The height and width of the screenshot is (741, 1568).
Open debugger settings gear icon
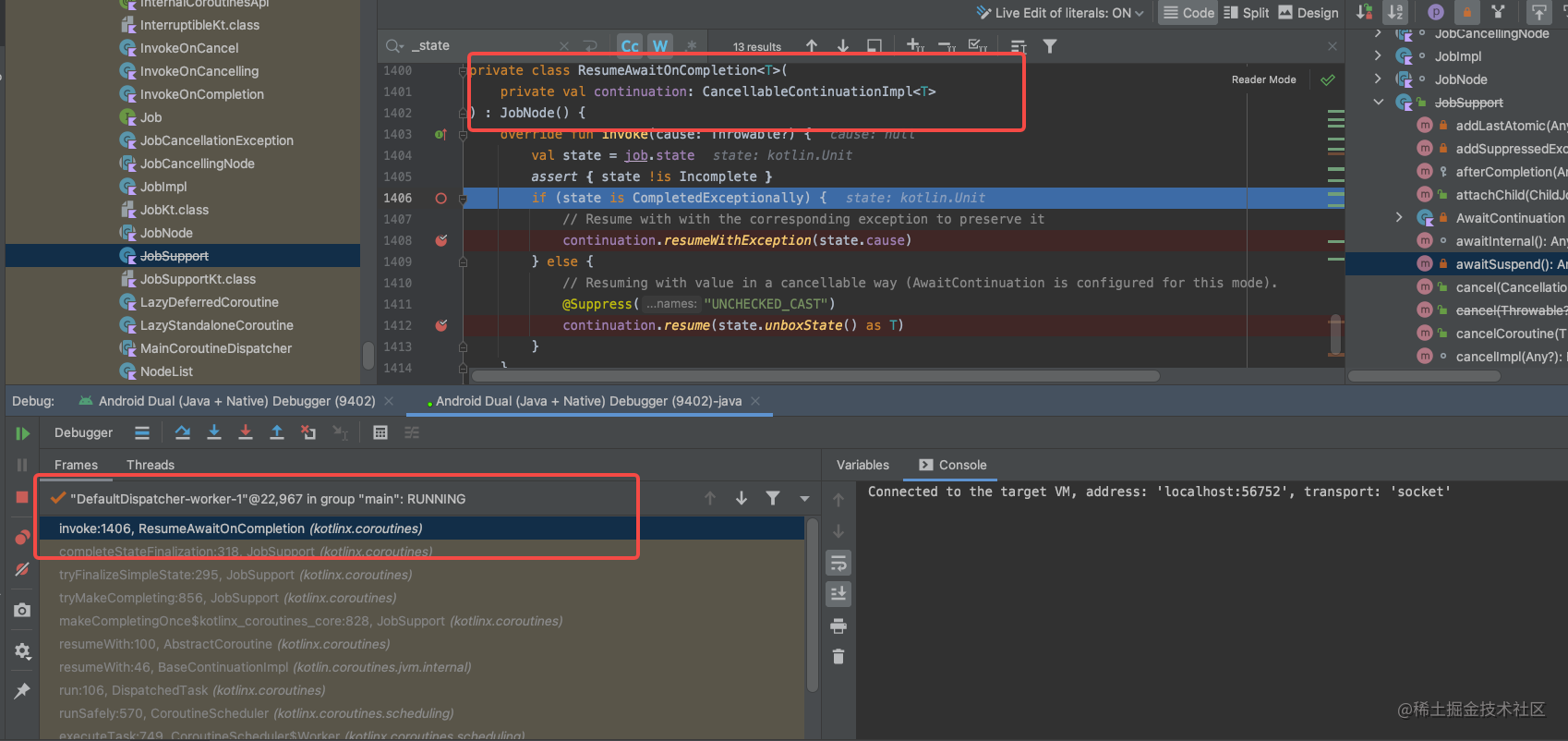pyautogui.click(x=22, y=651)
